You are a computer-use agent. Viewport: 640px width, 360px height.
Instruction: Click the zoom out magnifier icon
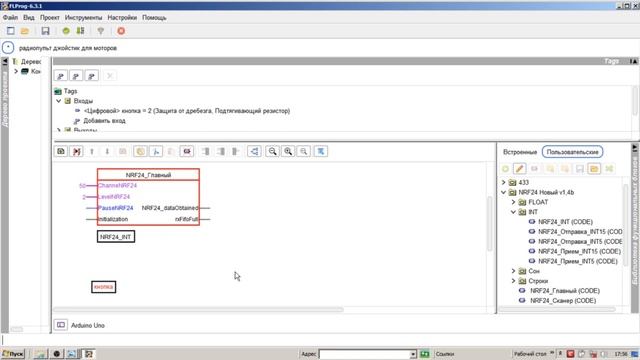coord(272,151)
